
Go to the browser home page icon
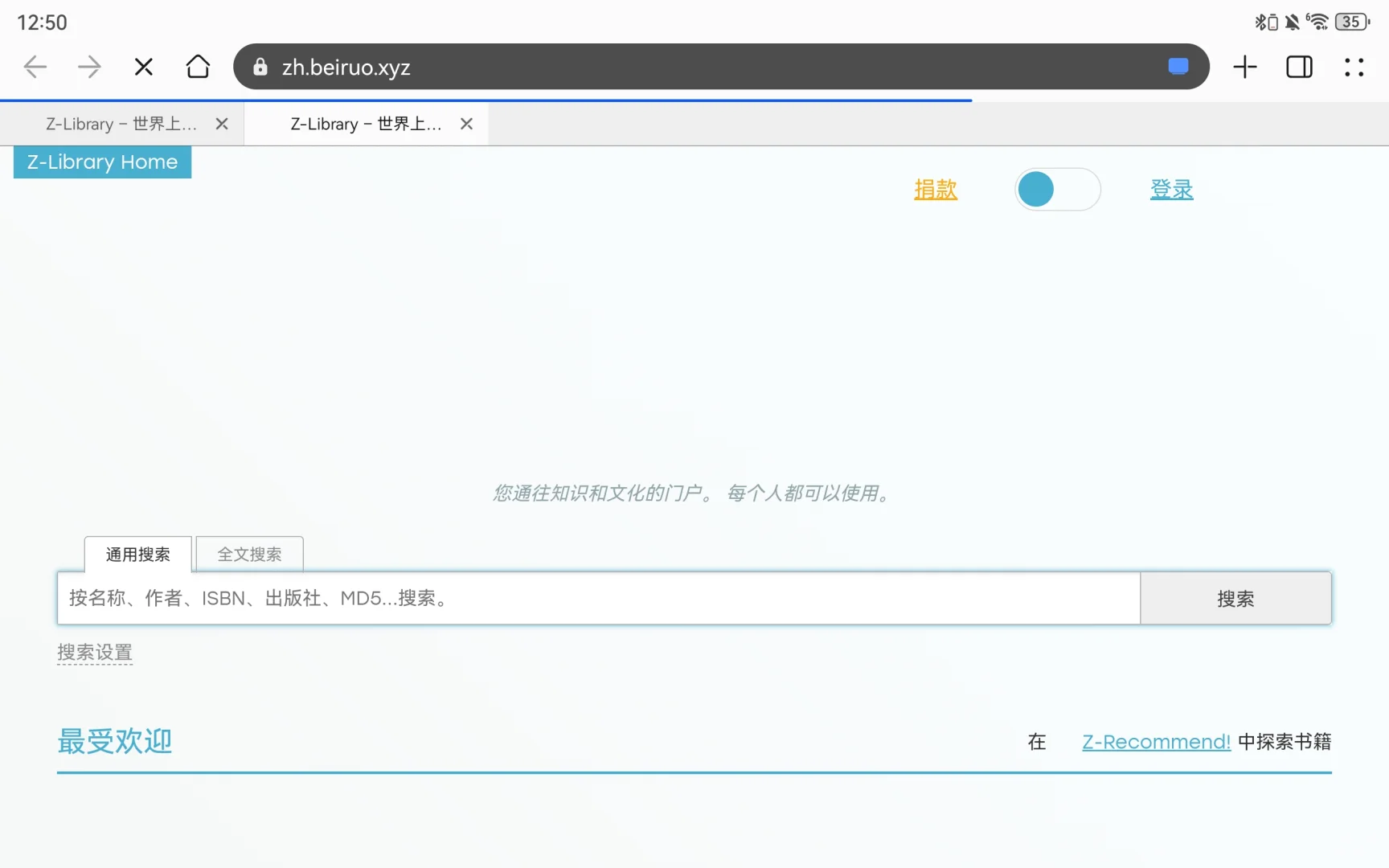point(198,67)
